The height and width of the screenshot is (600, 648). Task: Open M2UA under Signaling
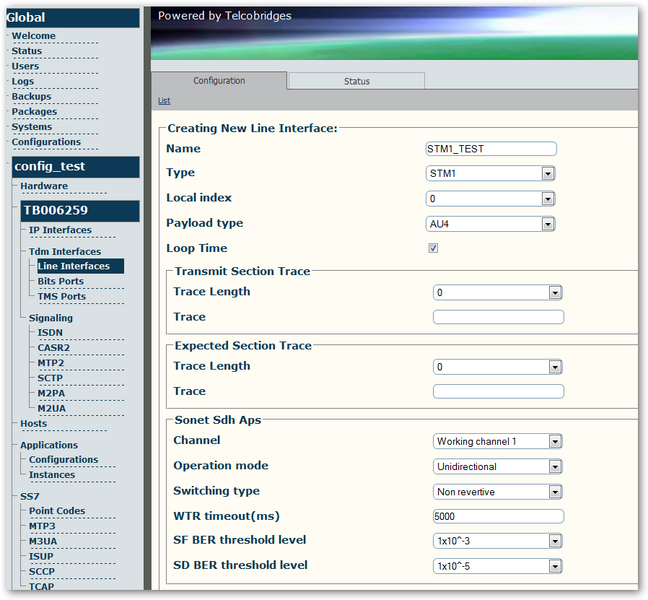coord(52,409)
